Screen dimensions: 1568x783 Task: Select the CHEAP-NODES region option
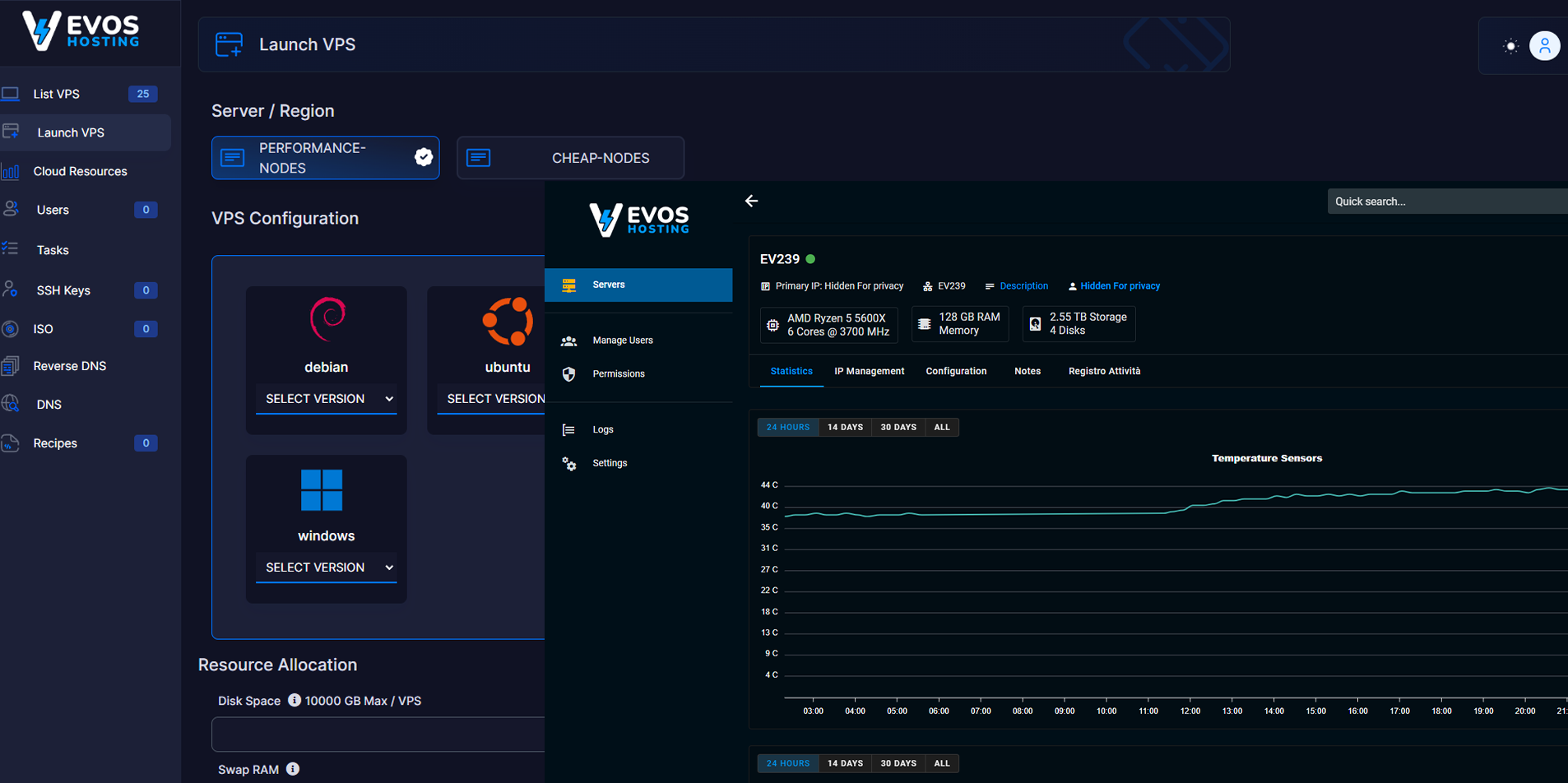coord(570,158)
